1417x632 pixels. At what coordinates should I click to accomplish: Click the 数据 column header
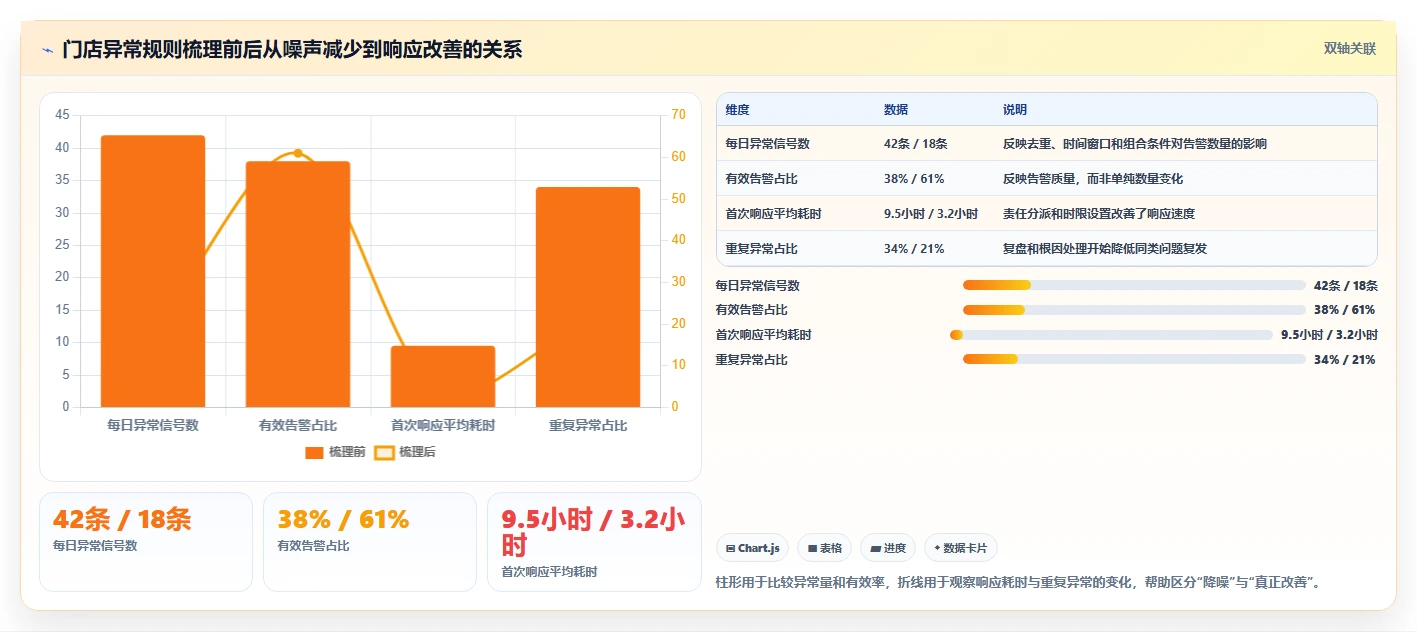pyautogui.click(x=896, y=110)
